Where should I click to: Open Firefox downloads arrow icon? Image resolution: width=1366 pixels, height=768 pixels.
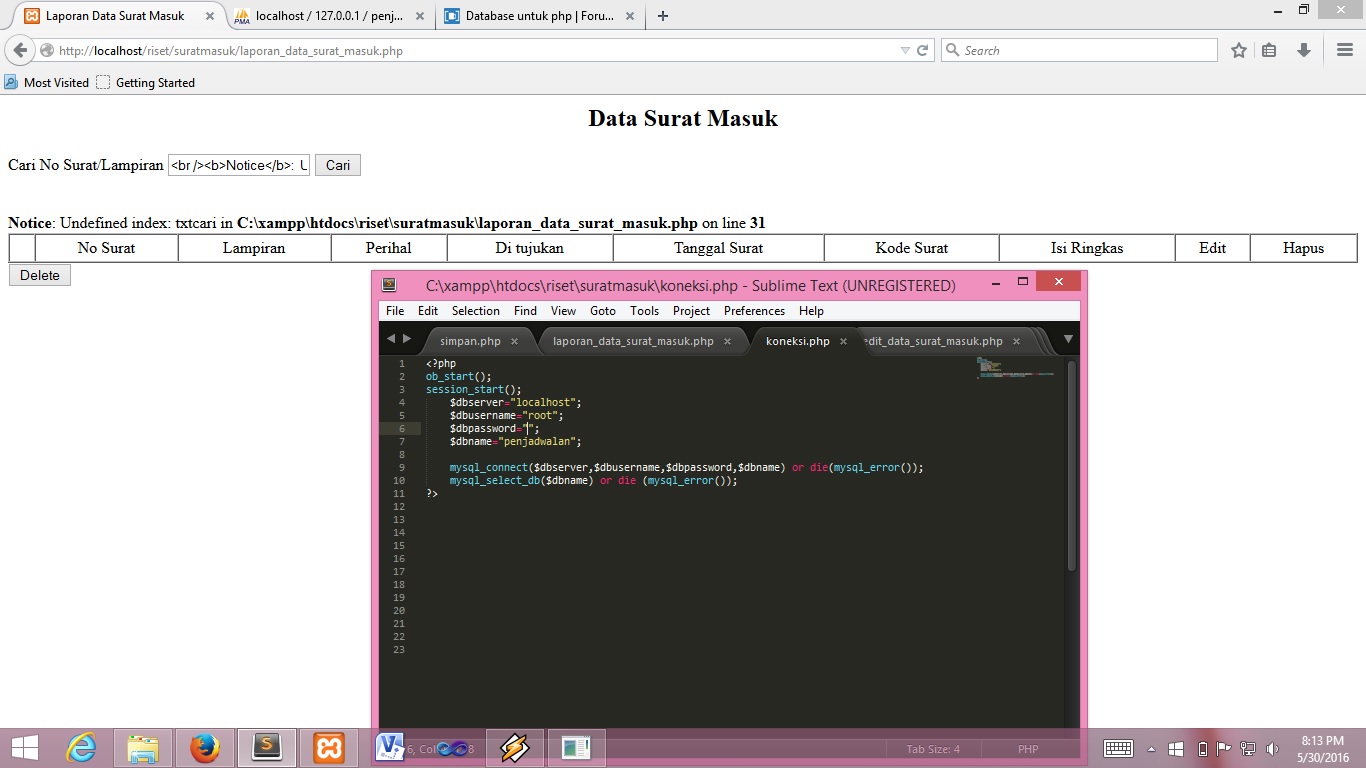coord(1303,50)
